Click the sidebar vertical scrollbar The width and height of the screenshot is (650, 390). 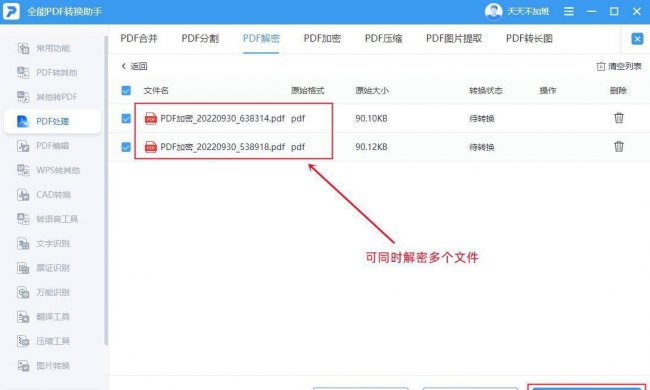click(106, 191)
